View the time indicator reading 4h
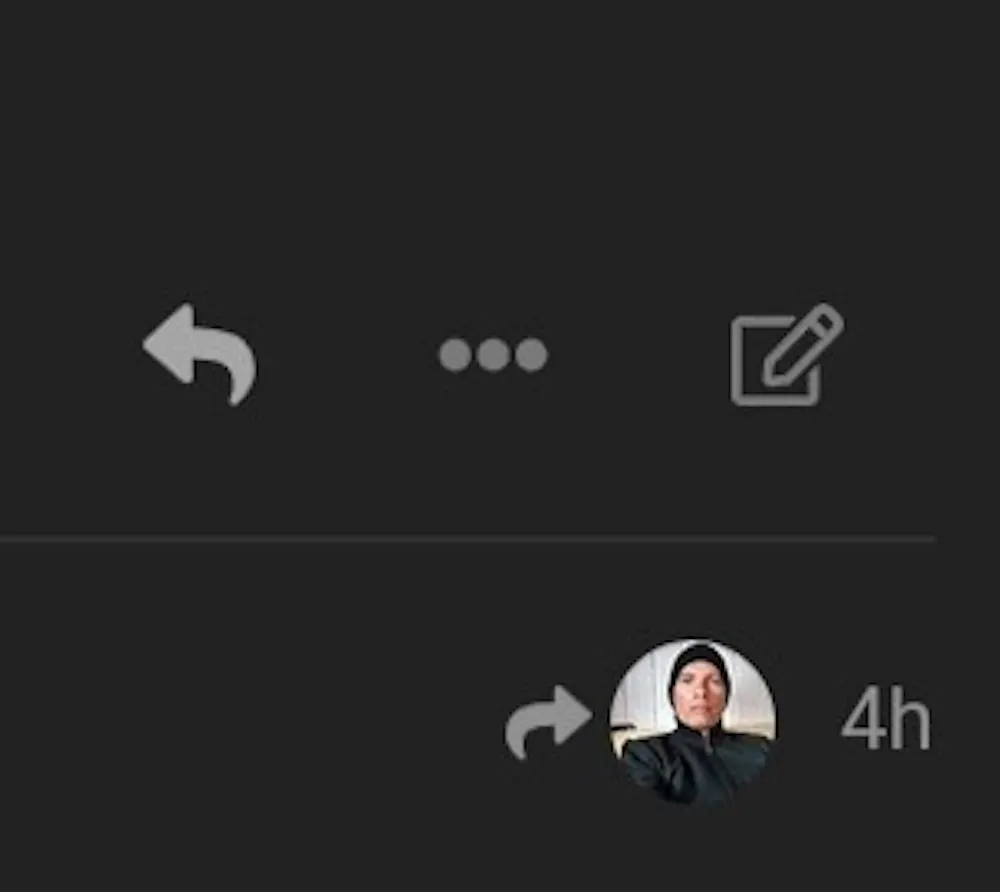The height and width of the screenshot is (892, 1000). 886,719
